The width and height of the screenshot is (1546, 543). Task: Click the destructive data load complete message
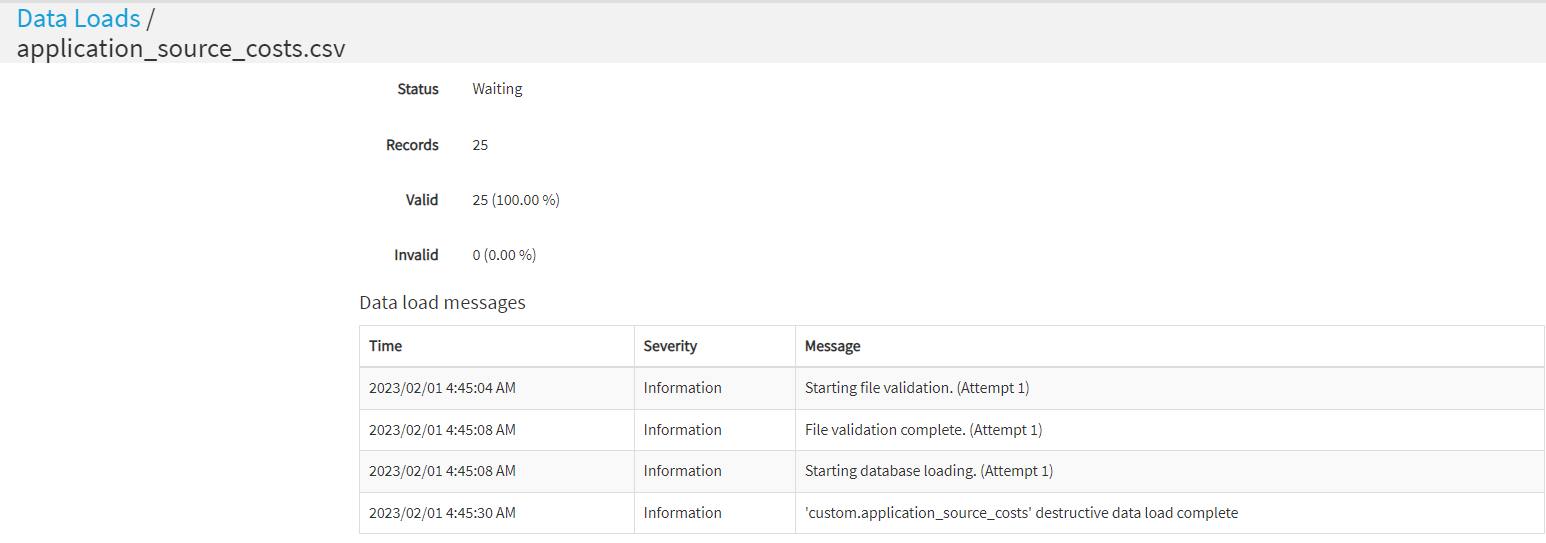coord(1021,513)
